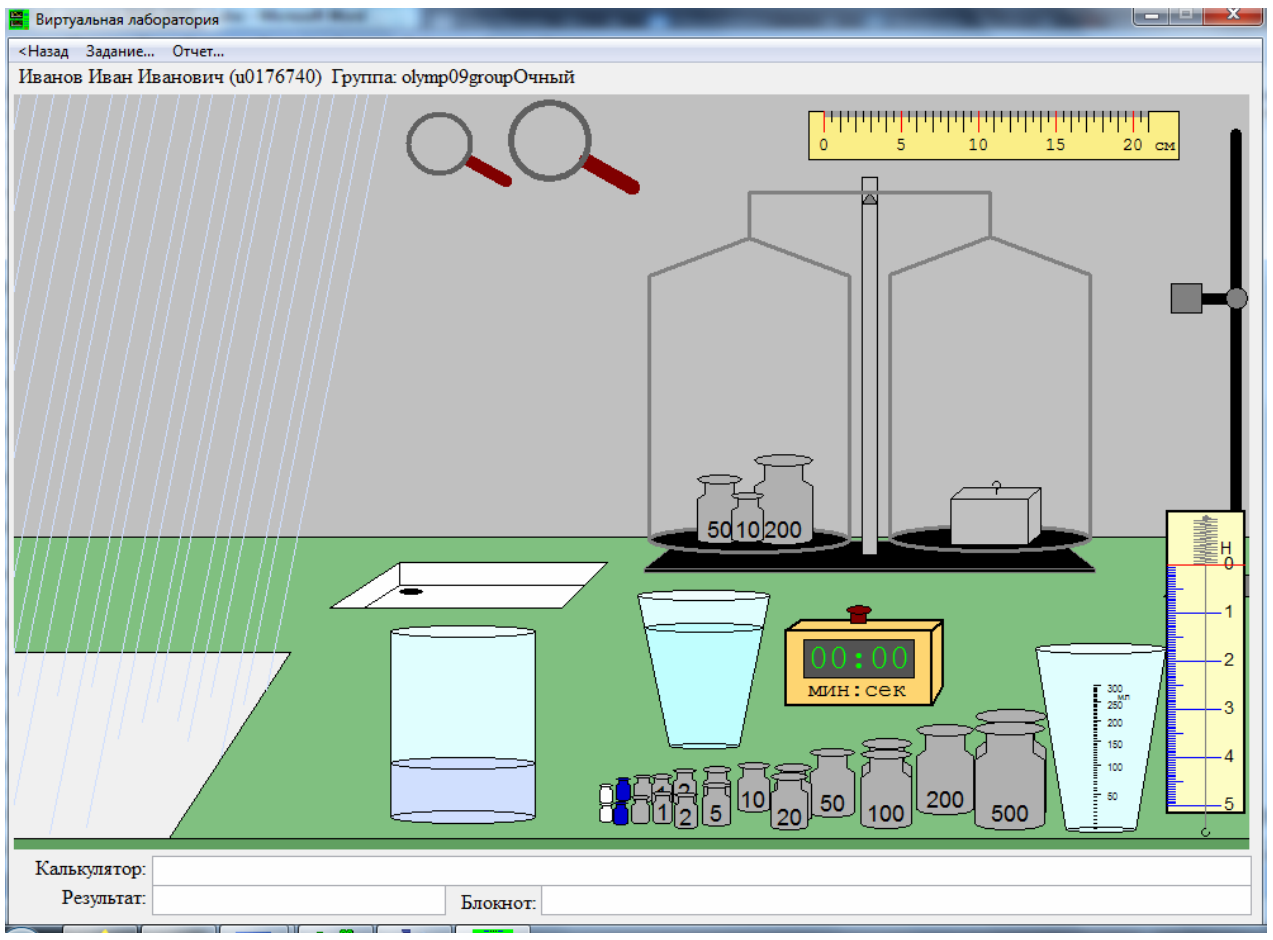The width and height of the screenshot is (1273, 940).
Task: Go back with <Назад
Action: click(43, 51)
